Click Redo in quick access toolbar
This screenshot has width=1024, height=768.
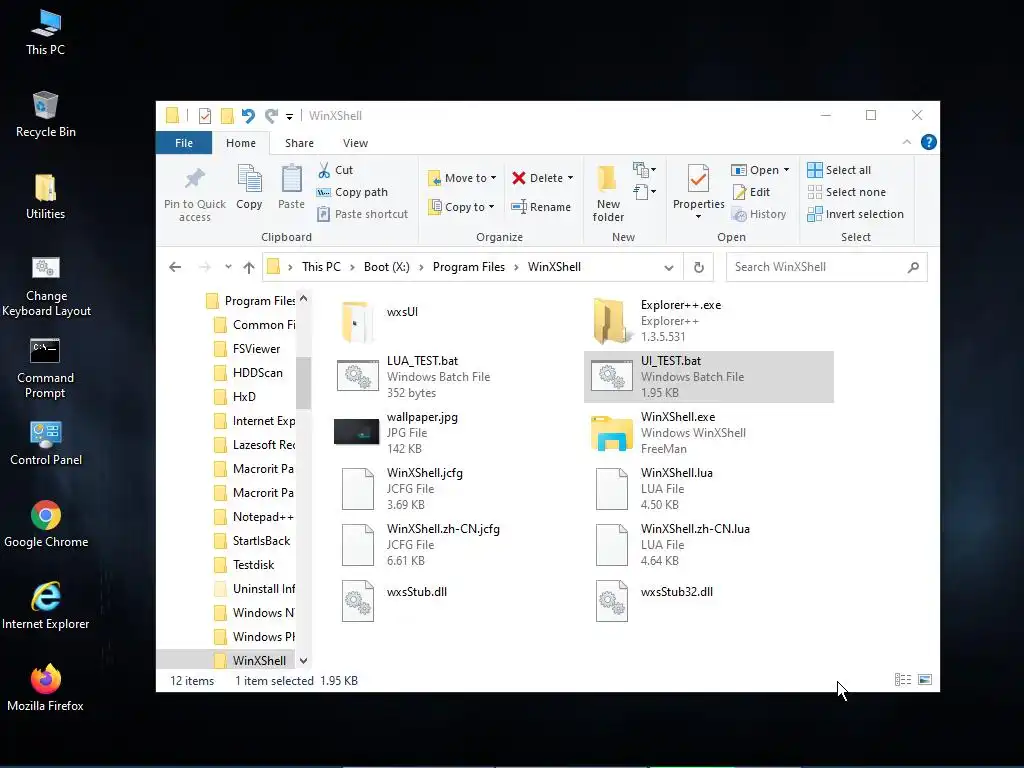271,116
